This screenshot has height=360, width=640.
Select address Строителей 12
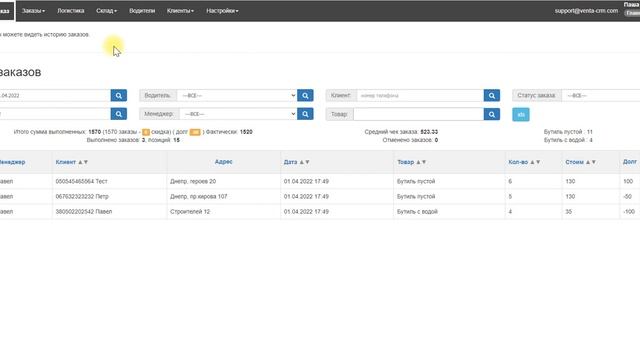point(190,211)
